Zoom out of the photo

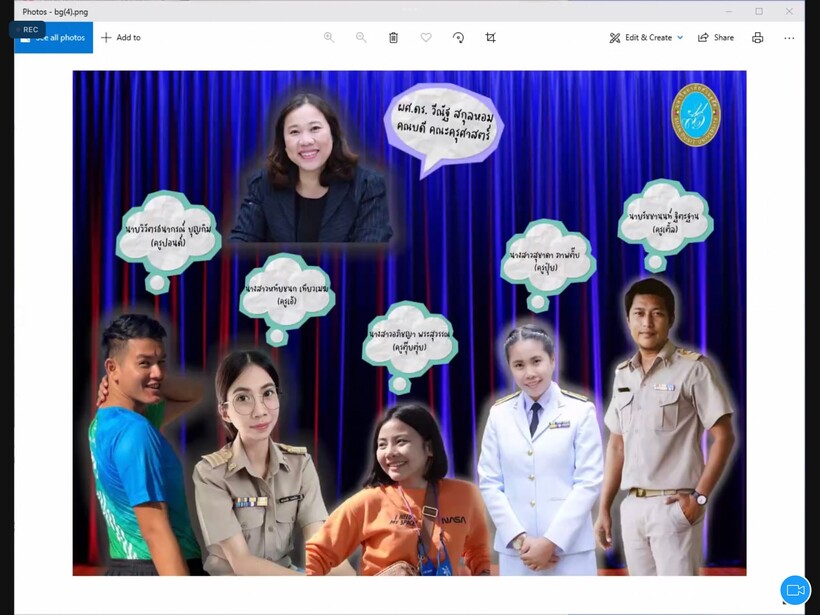361,38
